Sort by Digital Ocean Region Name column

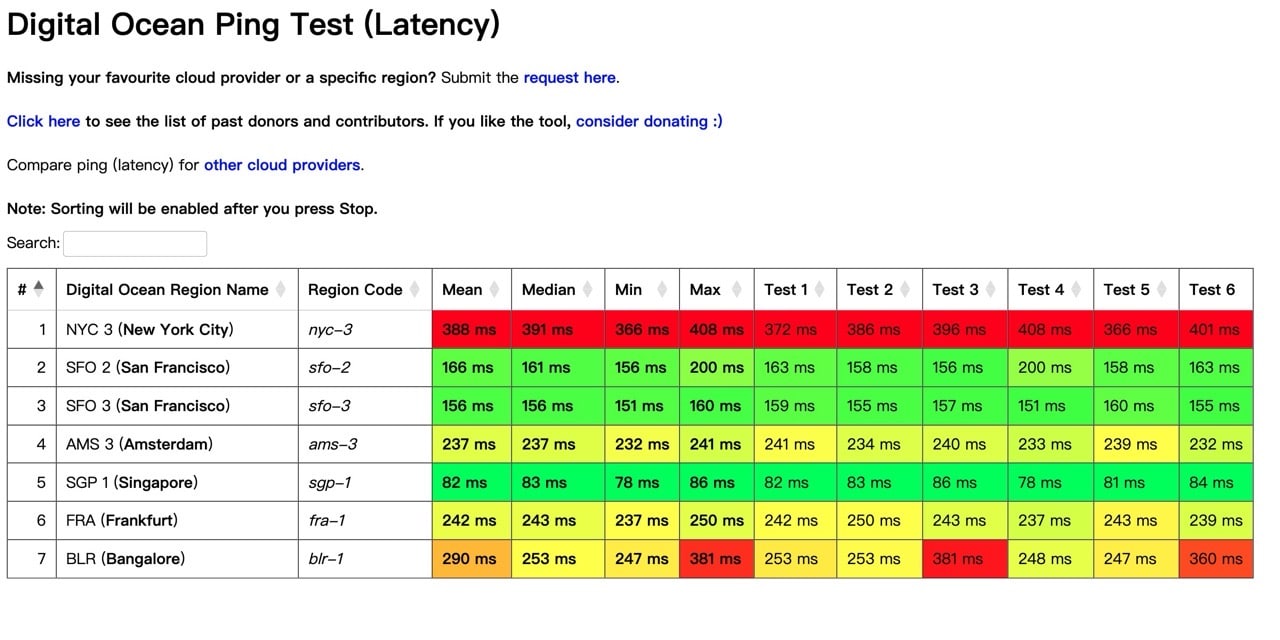coord(177,289)
